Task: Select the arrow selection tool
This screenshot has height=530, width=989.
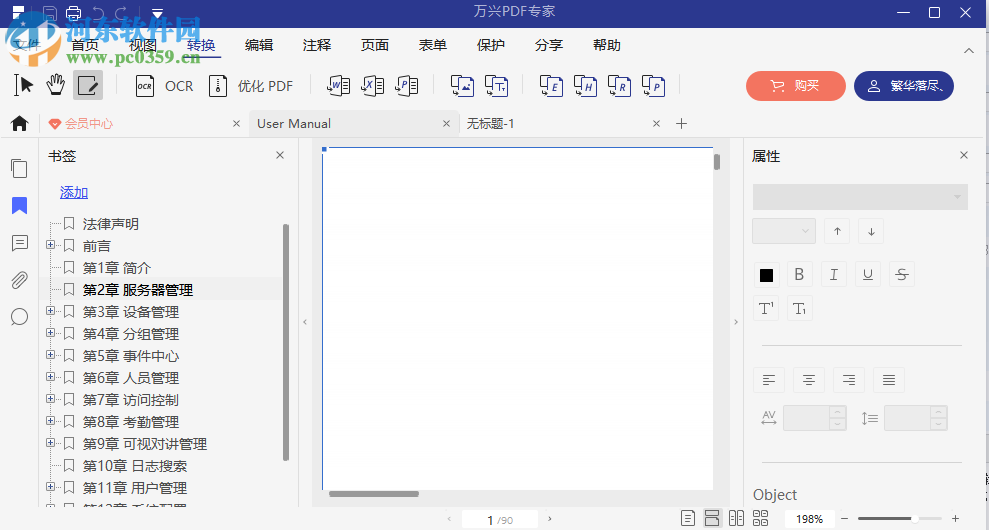Action: [23, 85]
